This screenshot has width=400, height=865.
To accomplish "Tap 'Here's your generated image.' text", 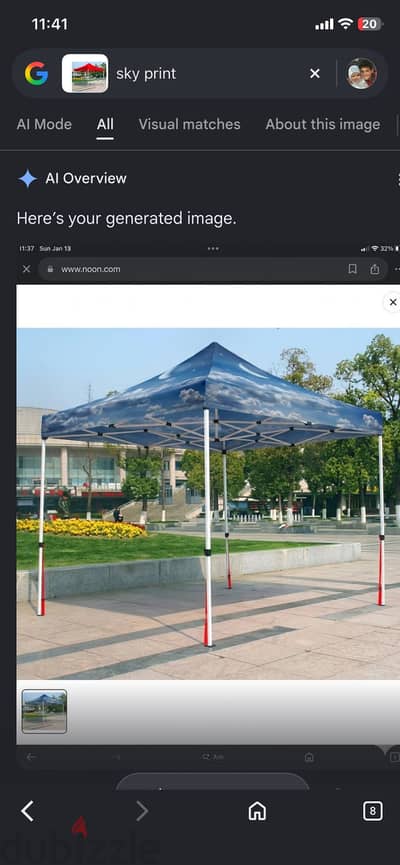I will tap(126, 219).
